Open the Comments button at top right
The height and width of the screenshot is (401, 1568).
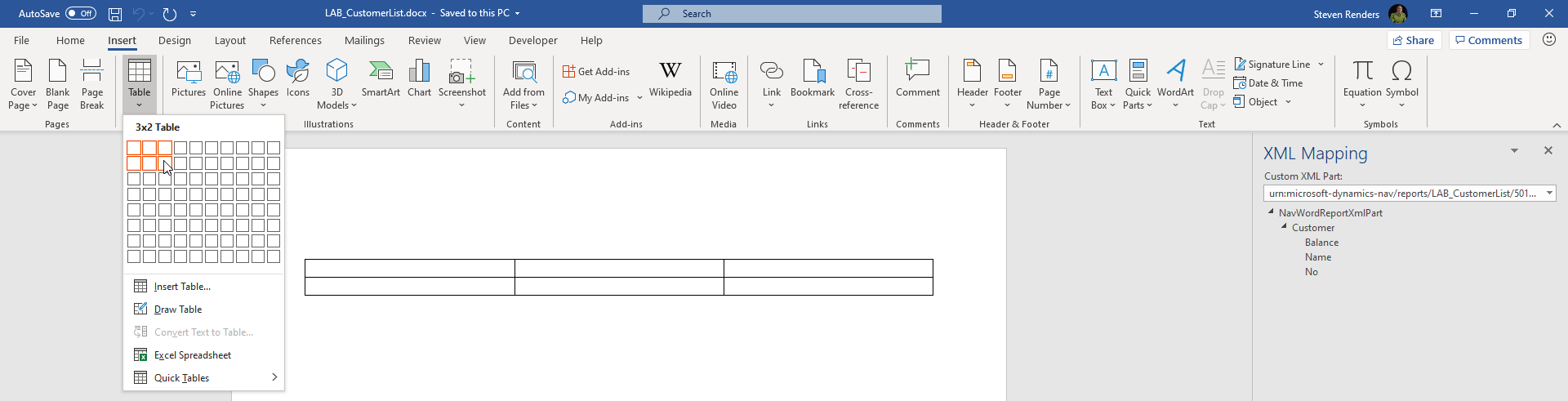point(1489,40)
